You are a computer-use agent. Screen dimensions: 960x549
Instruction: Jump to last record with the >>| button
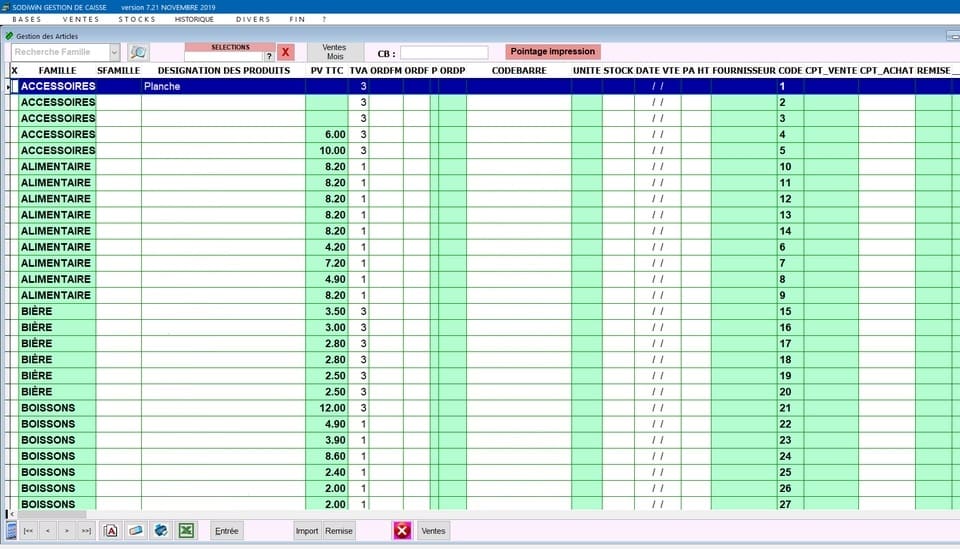[86, 531]
